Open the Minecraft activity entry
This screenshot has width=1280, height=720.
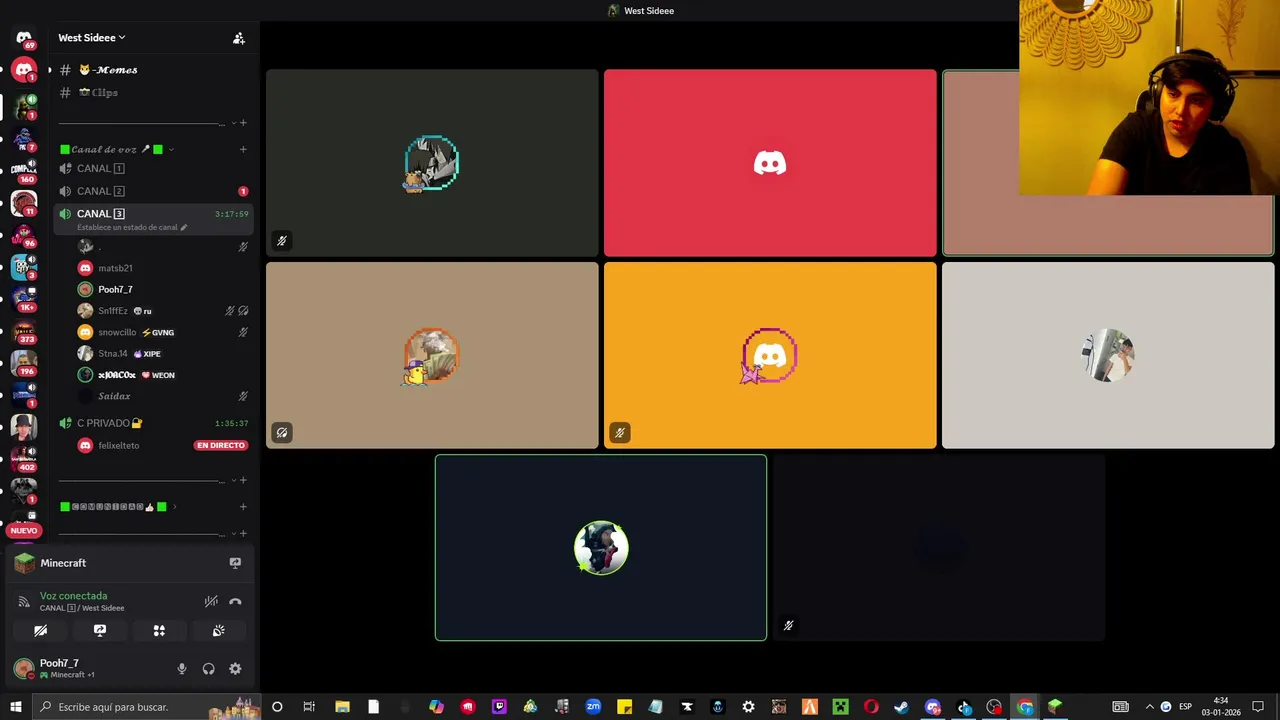63,563
